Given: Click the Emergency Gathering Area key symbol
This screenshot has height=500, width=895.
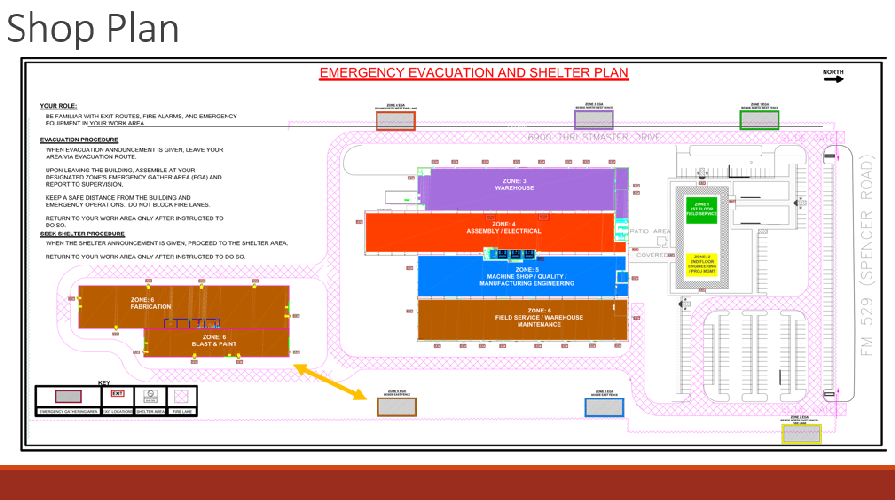Looking at the screenshot, I should [x=68, y=396].
